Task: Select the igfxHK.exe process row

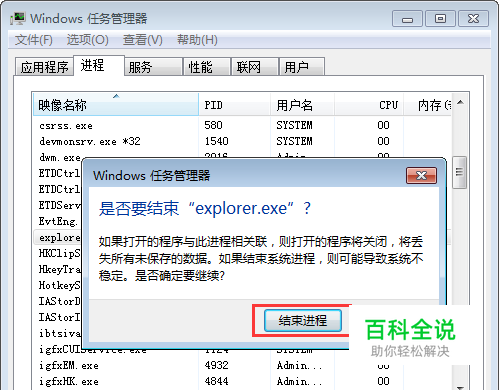Action: [x=242, y=381]
